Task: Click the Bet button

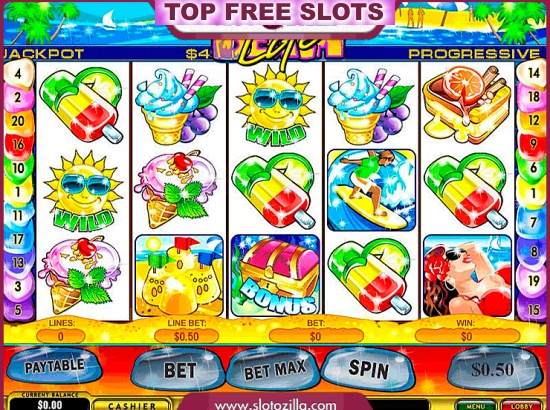Action: point(179,369)
